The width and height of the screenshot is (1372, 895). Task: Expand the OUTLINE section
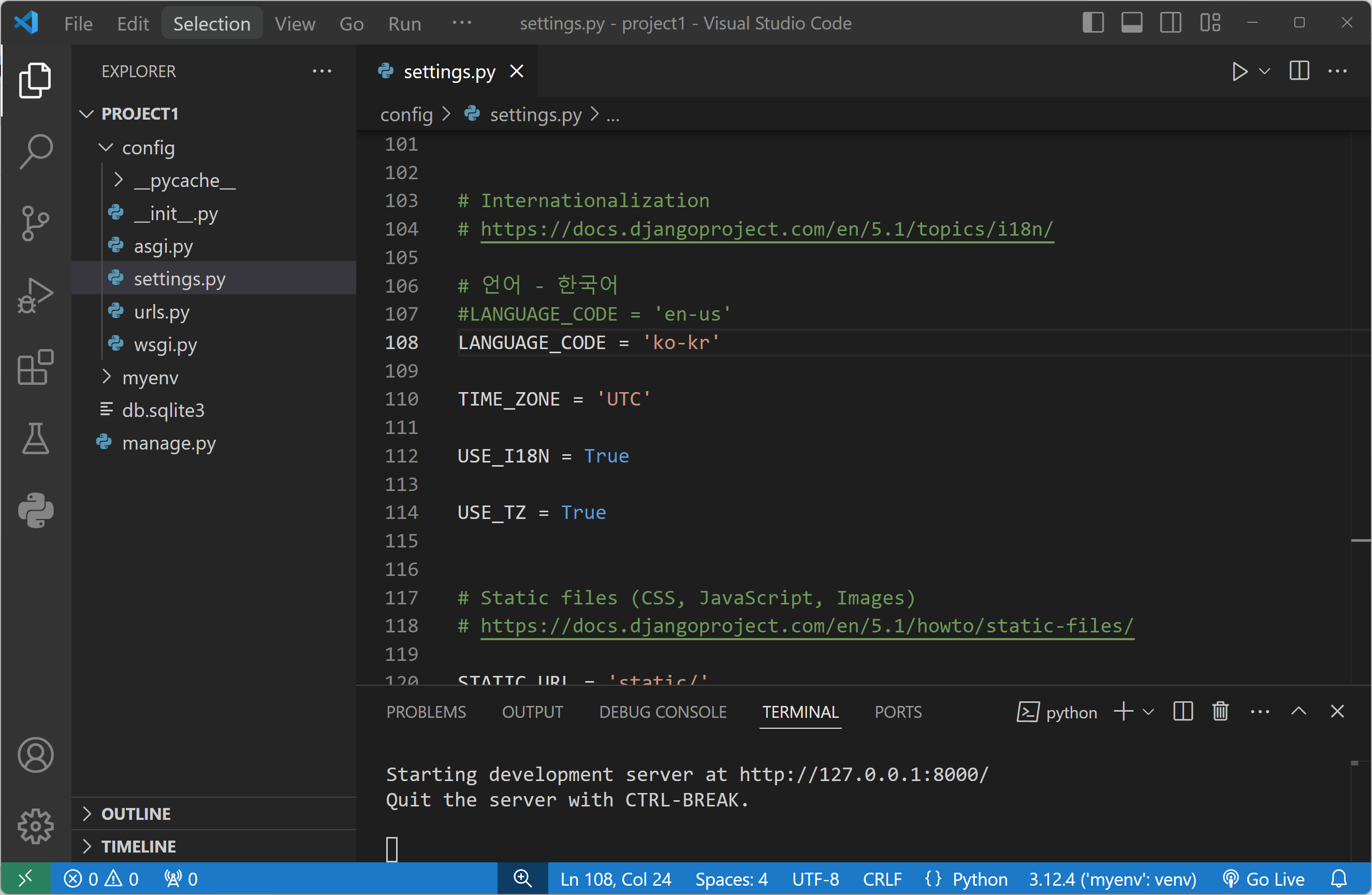(136, 814)
